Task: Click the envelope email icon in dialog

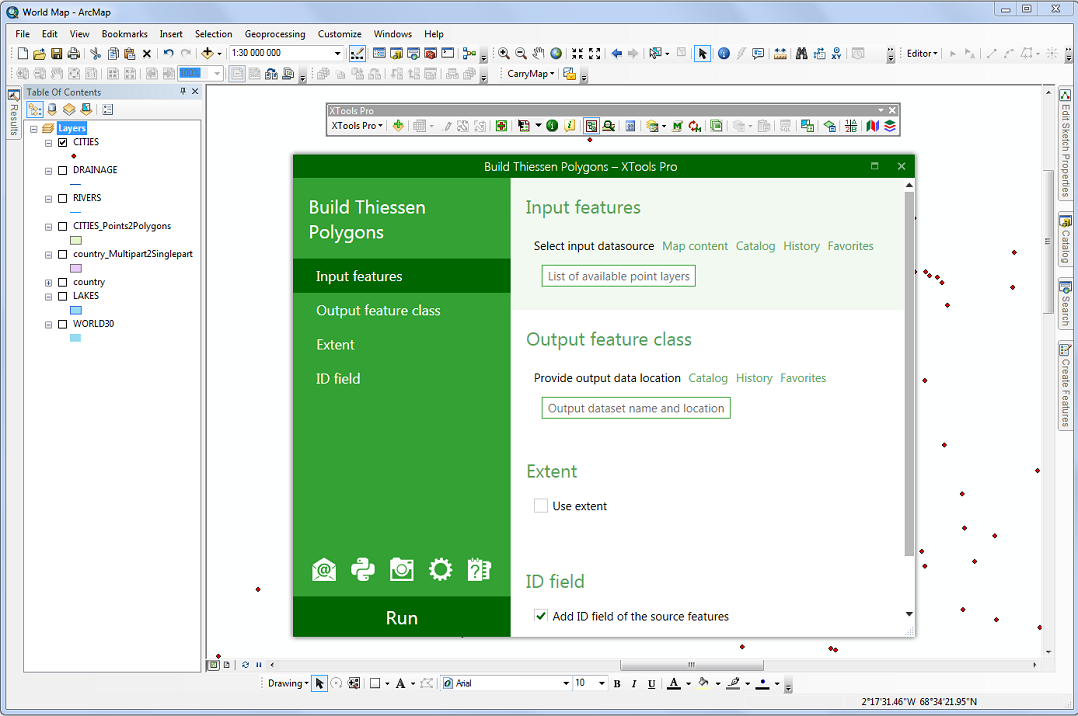Action: (x=324, y=569)
